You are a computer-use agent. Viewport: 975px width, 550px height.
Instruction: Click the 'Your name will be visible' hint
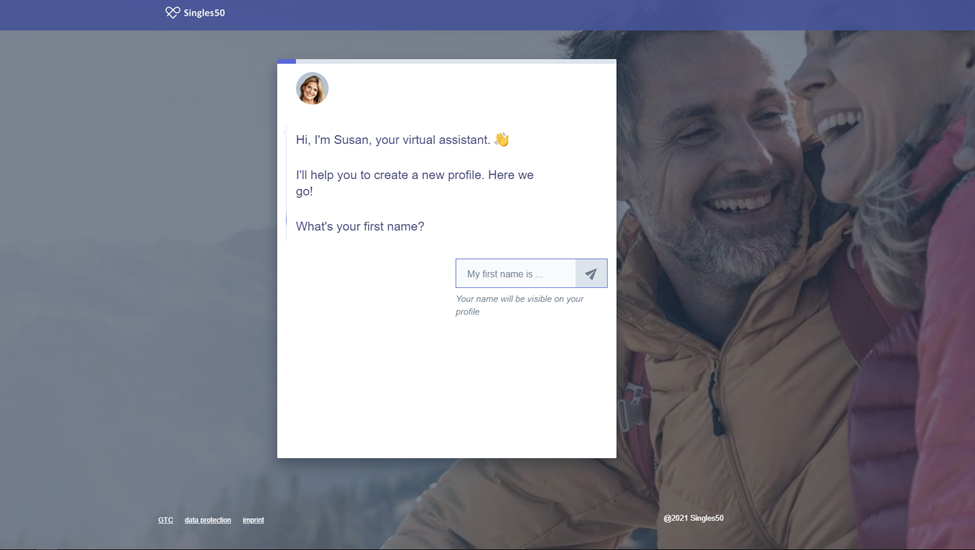pyautogui.click(x=519, y=305)
